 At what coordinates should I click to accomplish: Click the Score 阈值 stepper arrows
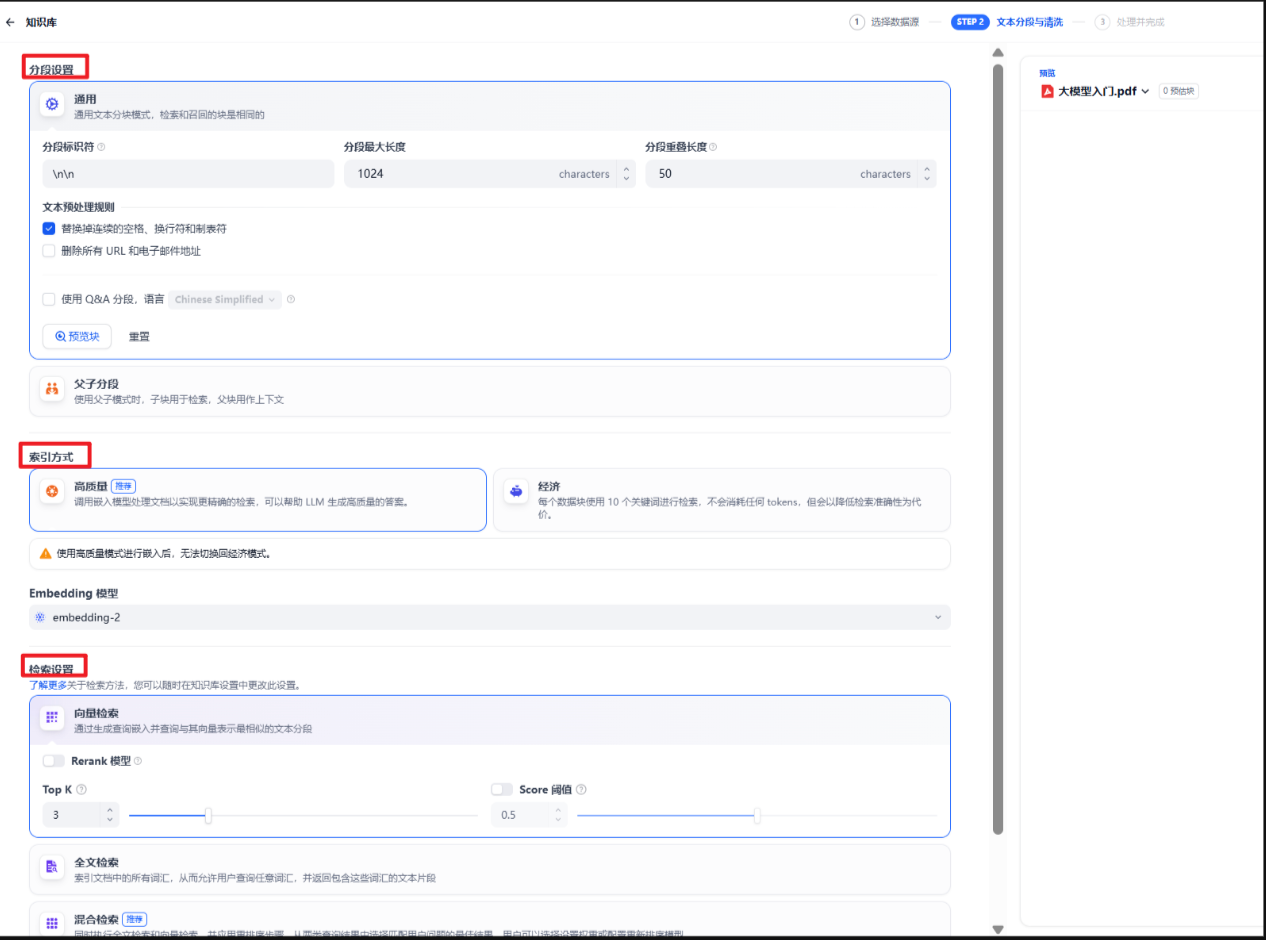(x=558, y=815)
